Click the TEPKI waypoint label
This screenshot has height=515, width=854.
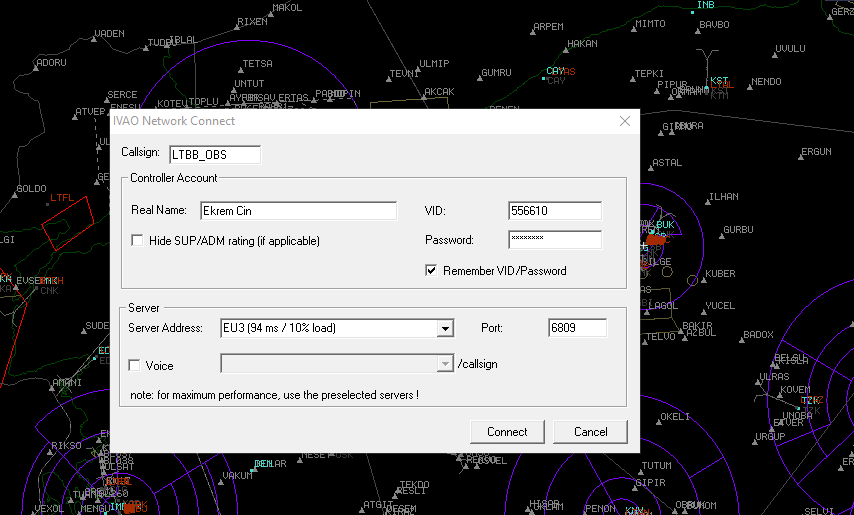pyautogui.click(x=649, y=73)
